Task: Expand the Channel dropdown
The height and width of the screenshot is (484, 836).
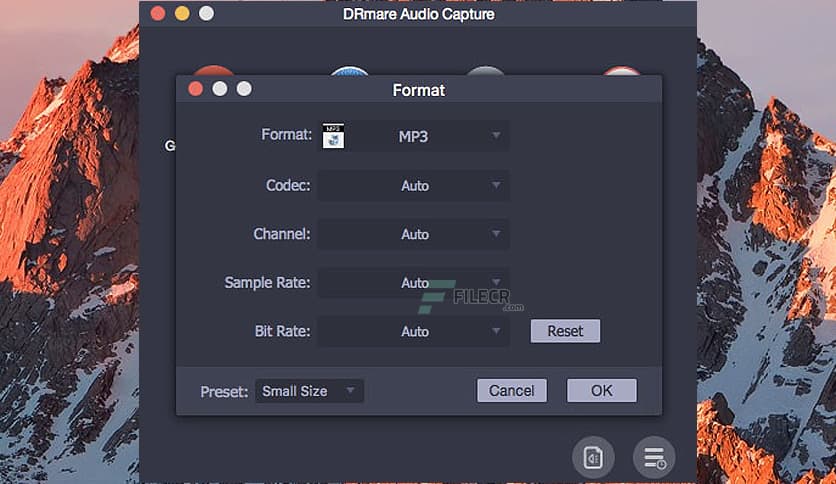Action: 414,234
